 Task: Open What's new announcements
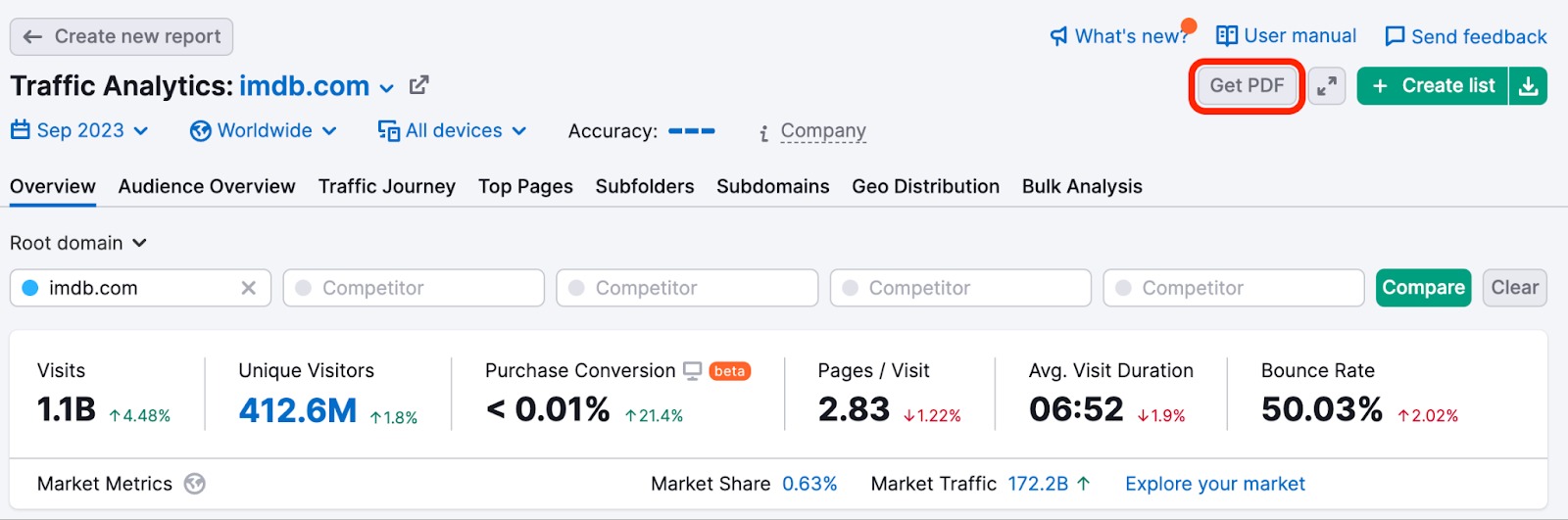pyautogui.click(x=1120, y=36)
